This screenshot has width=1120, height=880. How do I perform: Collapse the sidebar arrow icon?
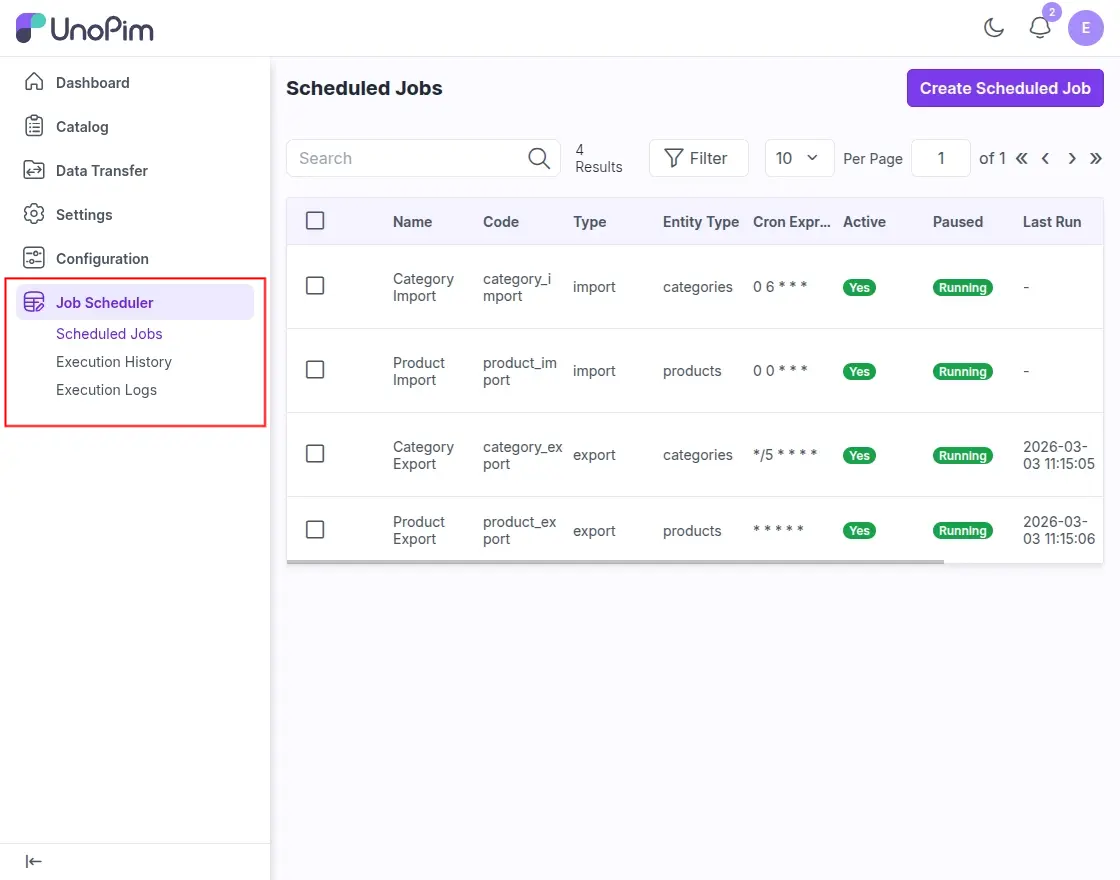click(x=34, y=861)
